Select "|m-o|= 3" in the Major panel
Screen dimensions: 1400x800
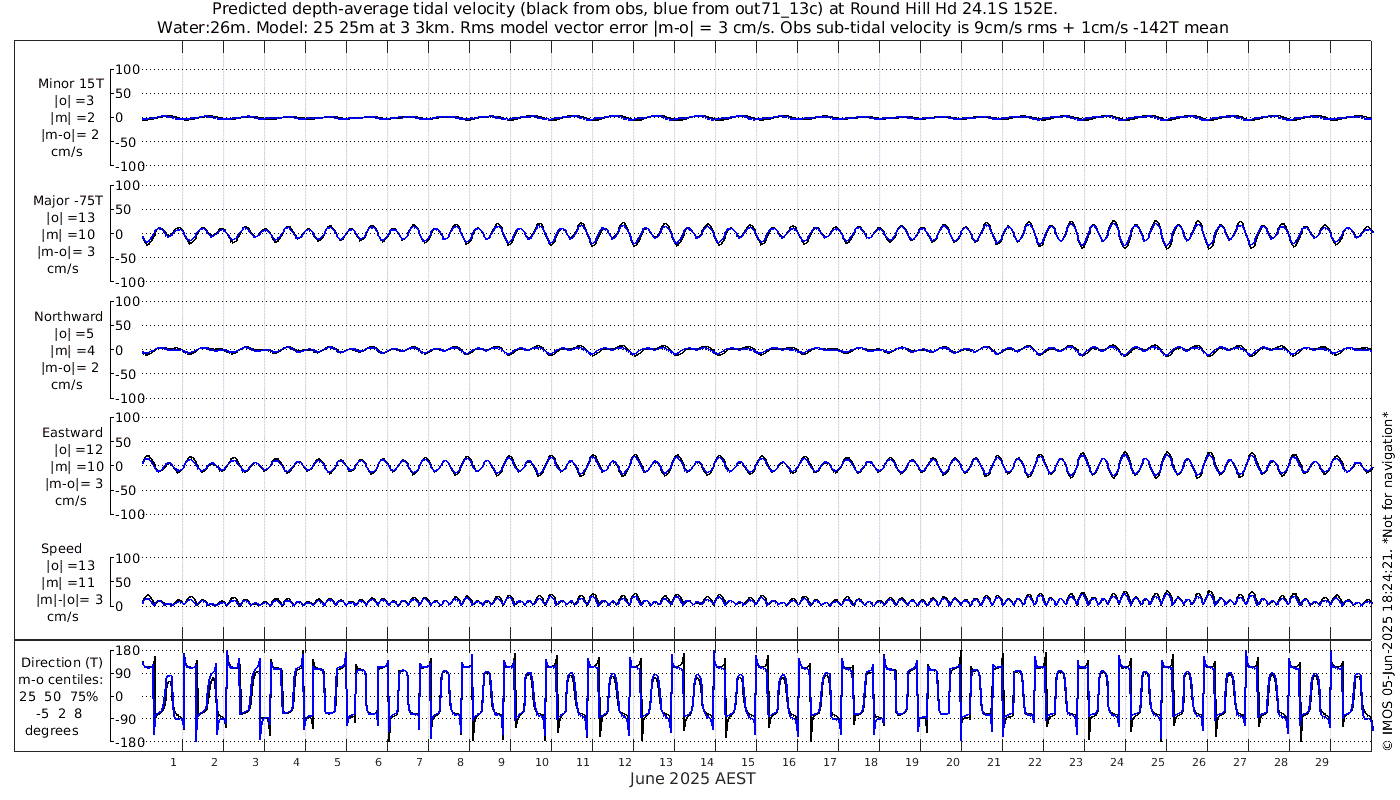(x=68, y=251)
